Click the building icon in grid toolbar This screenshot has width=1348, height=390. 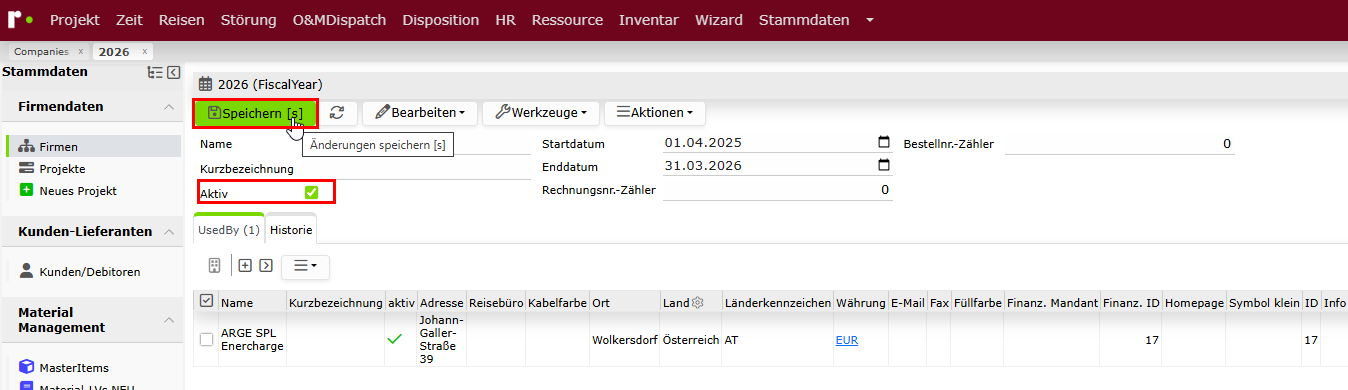(214, 265)
